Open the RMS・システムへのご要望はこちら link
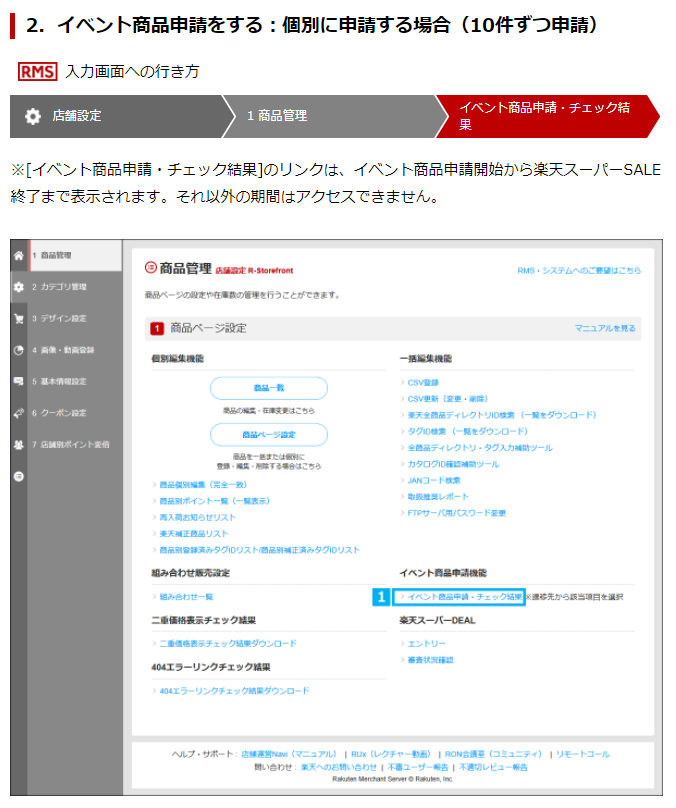Image resolution: width=676 pixels, height=808 pixels. 579,271
